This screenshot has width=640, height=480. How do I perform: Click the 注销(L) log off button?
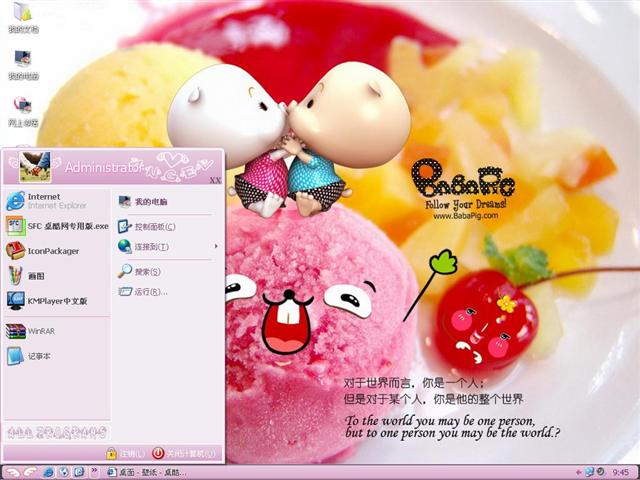126,453
